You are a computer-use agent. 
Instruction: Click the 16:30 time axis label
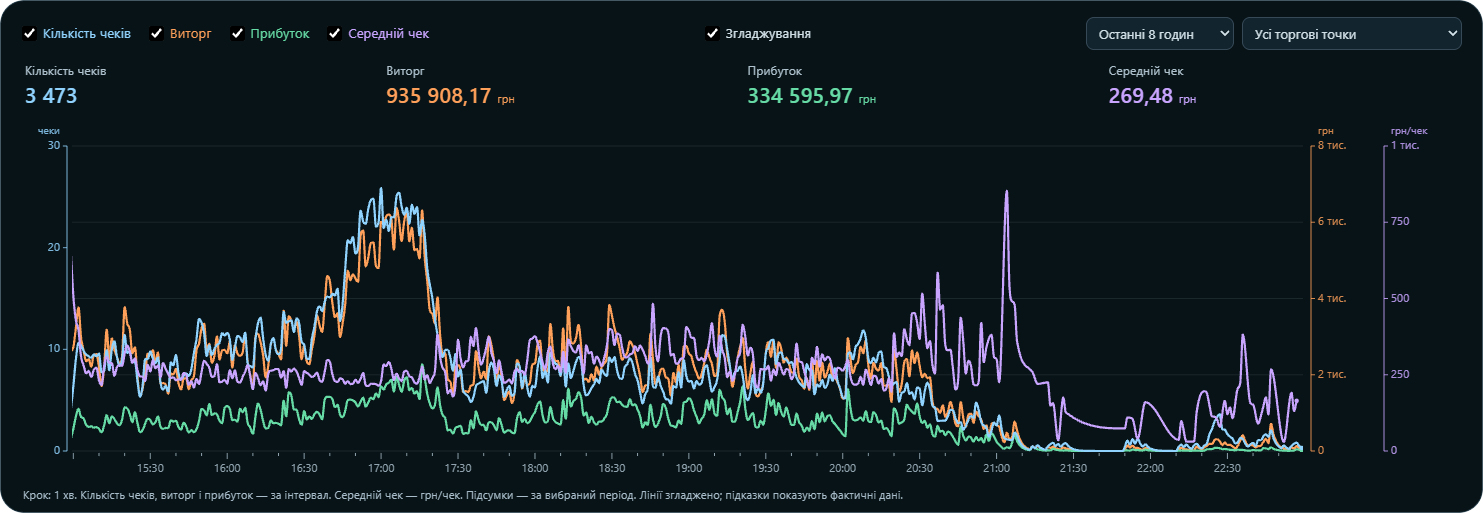304,468
